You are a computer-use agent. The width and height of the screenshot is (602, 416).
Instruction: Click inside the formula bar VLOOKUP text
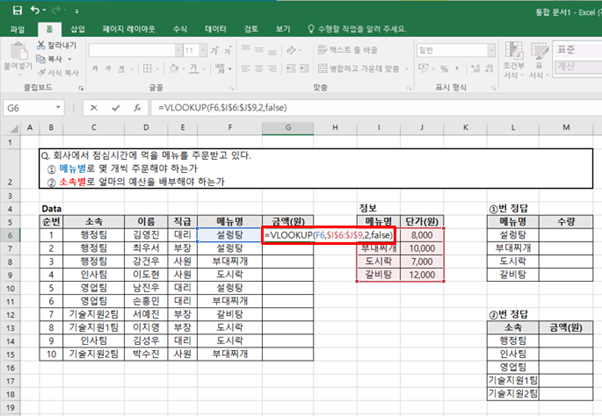pos(223,108)
